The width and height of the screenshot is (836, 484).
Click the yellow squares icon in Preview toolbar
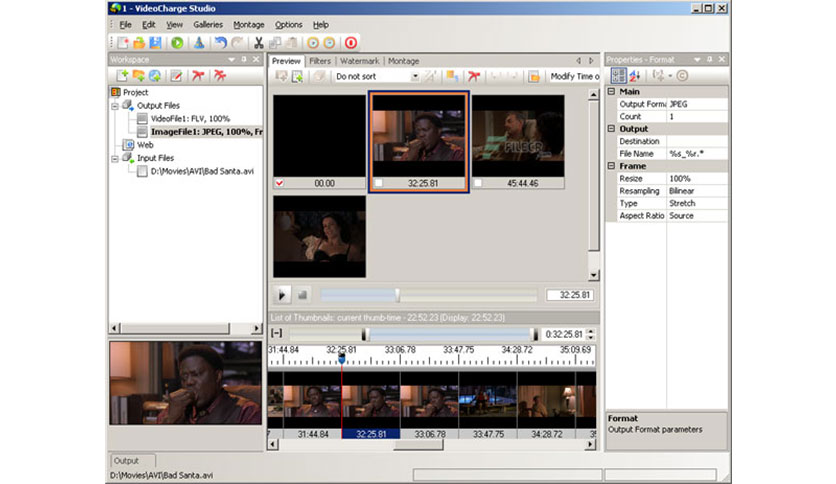click(x=452, y=76)
